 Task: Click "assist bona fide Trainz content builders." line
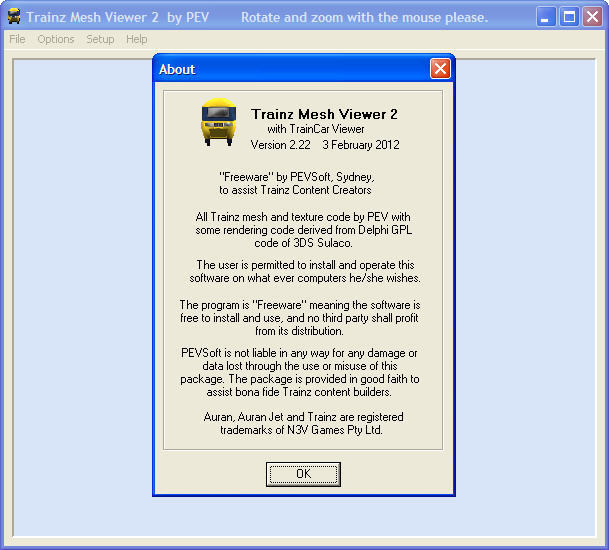click(299, 392)
